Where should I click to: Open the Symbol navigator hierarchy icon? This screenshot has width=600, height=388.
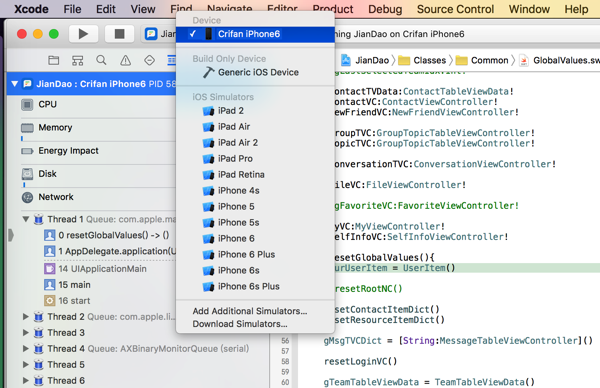(x=78, y=60)
